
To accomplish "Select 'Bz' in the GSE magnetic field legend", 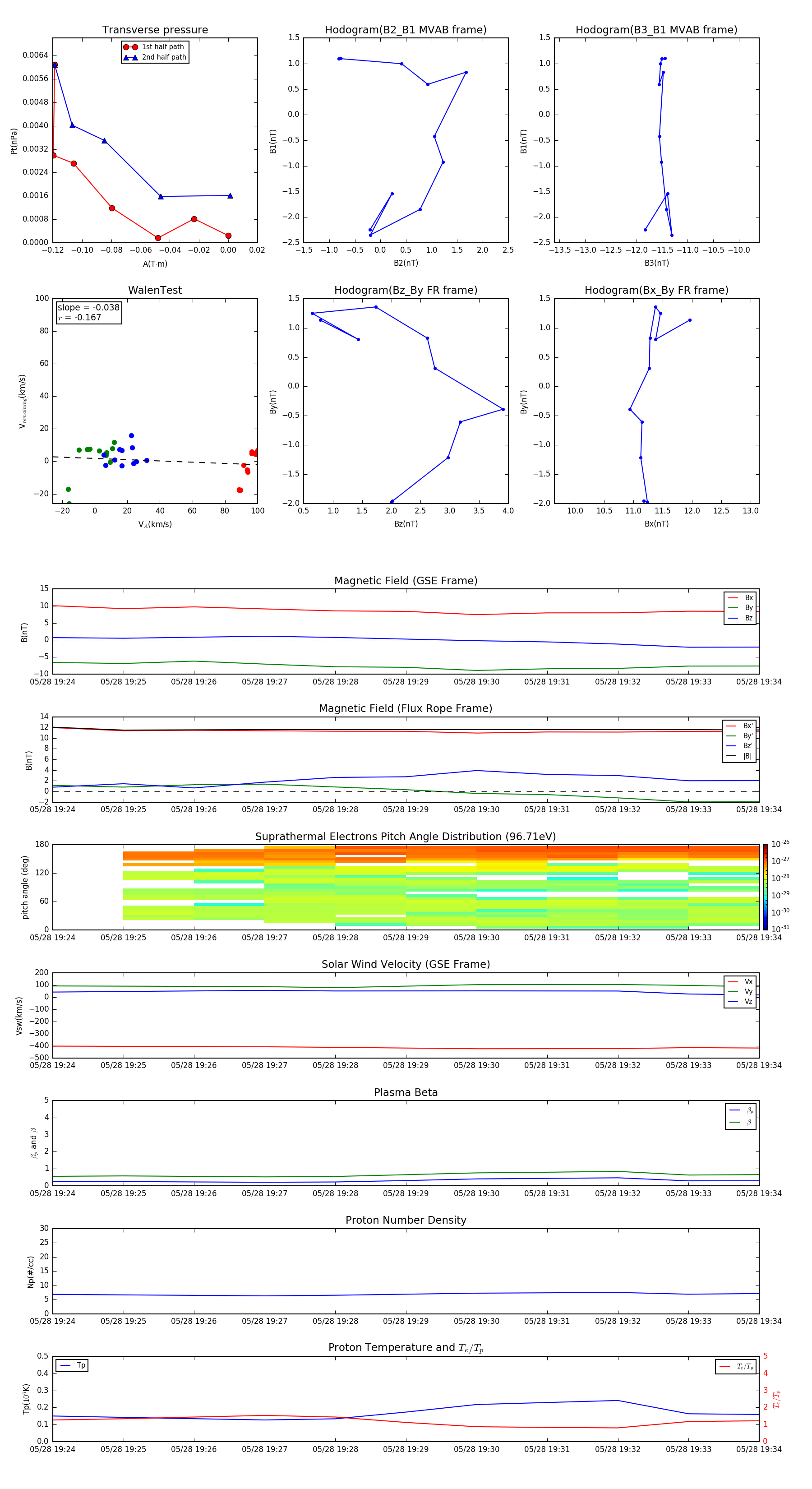I will point(740,618).
